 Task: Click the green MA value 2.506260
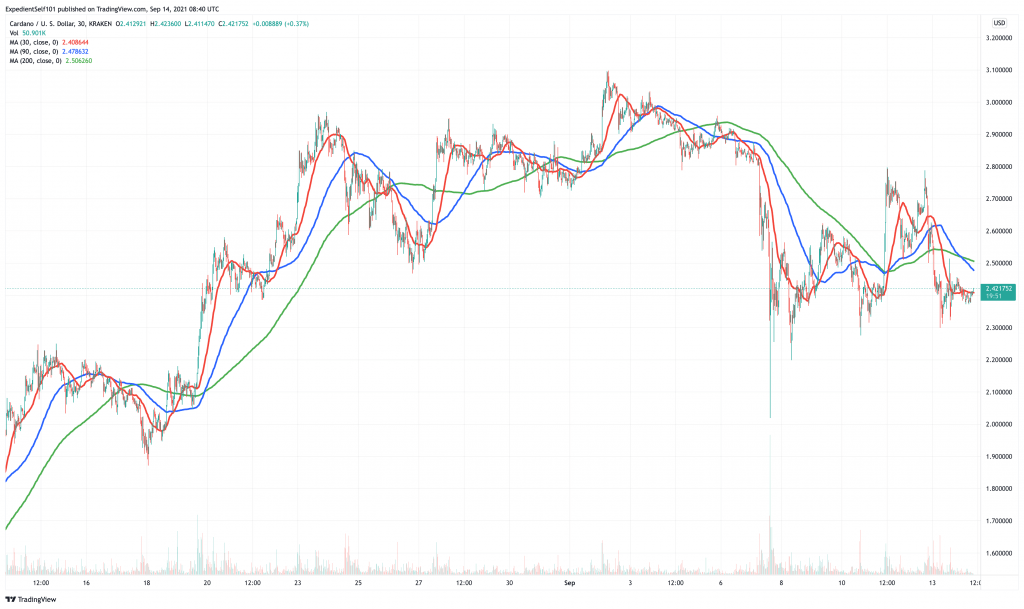pyautogui.click(x=78, y=61)
